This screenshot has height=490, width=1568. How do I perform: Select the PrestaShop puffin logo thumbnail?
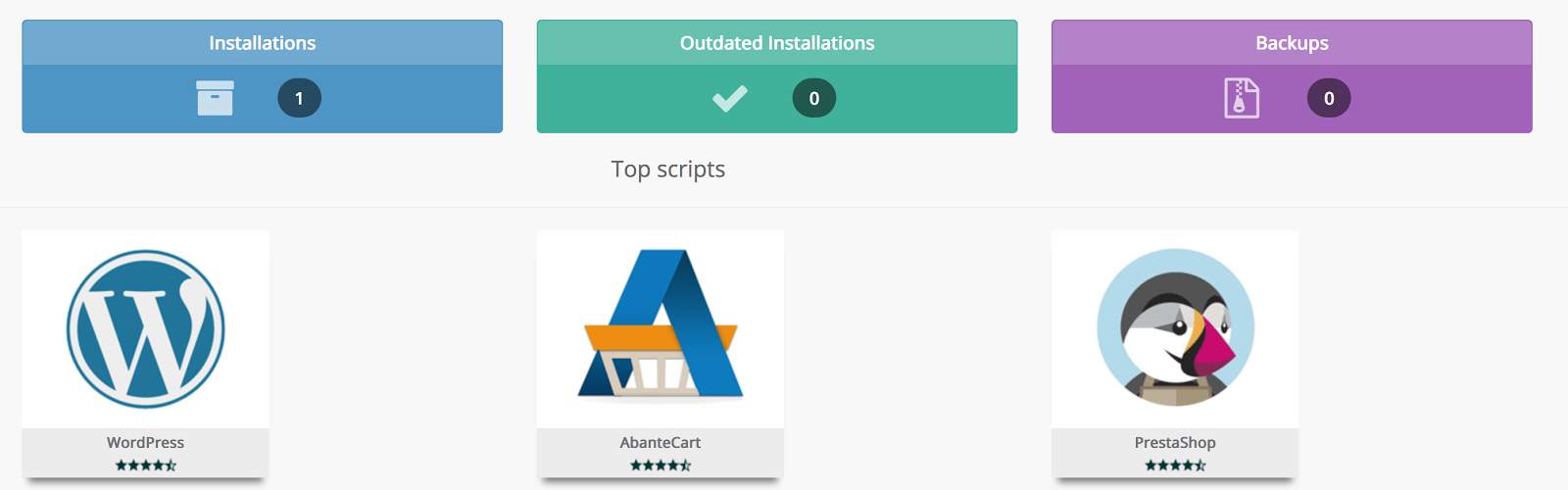coord(1175,327)
